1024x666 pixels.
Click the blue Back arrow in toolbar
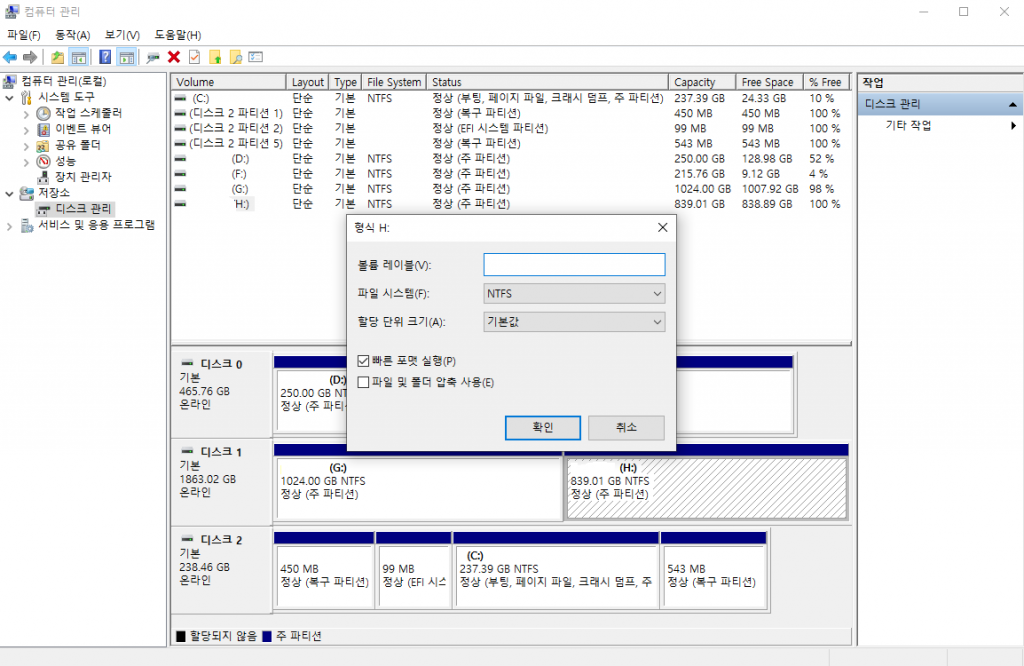pos(10,57)
